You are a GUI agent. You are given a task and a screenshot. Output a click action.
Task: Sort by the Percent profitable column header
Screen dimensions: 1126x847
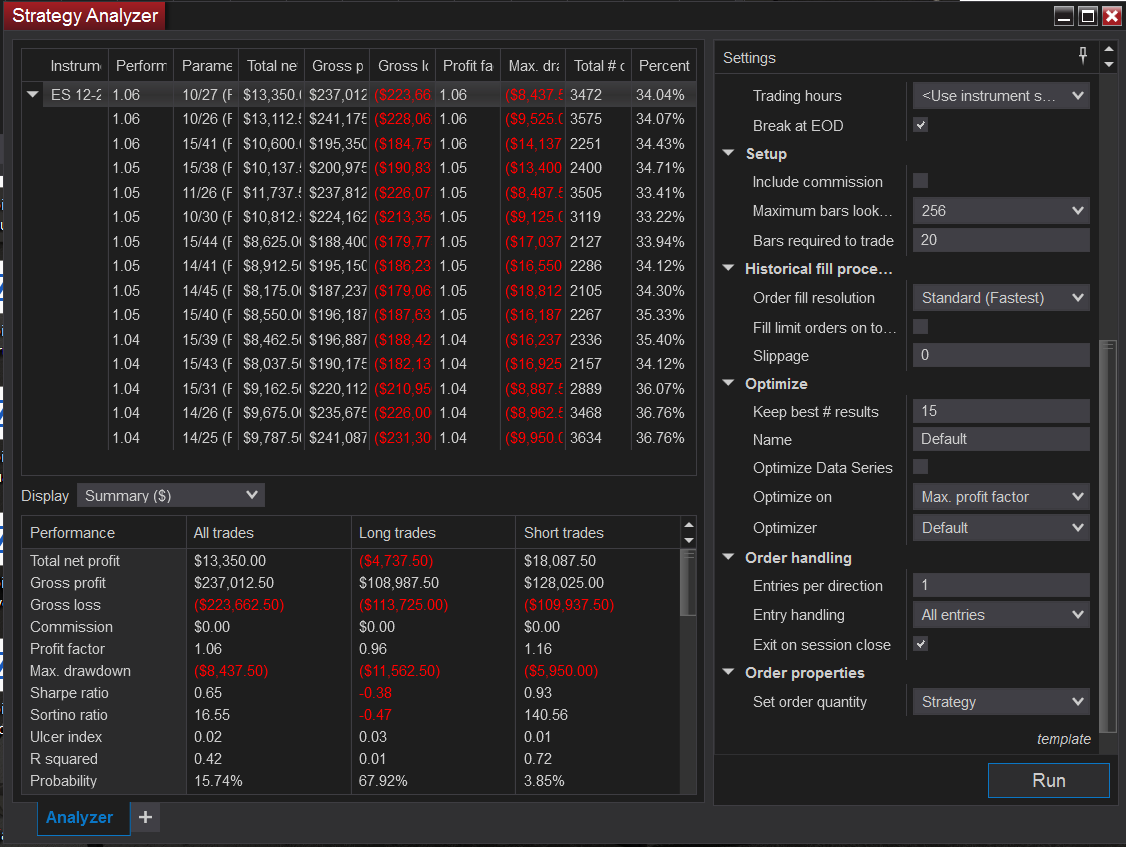pyautogui.click(x=664, y=65)
